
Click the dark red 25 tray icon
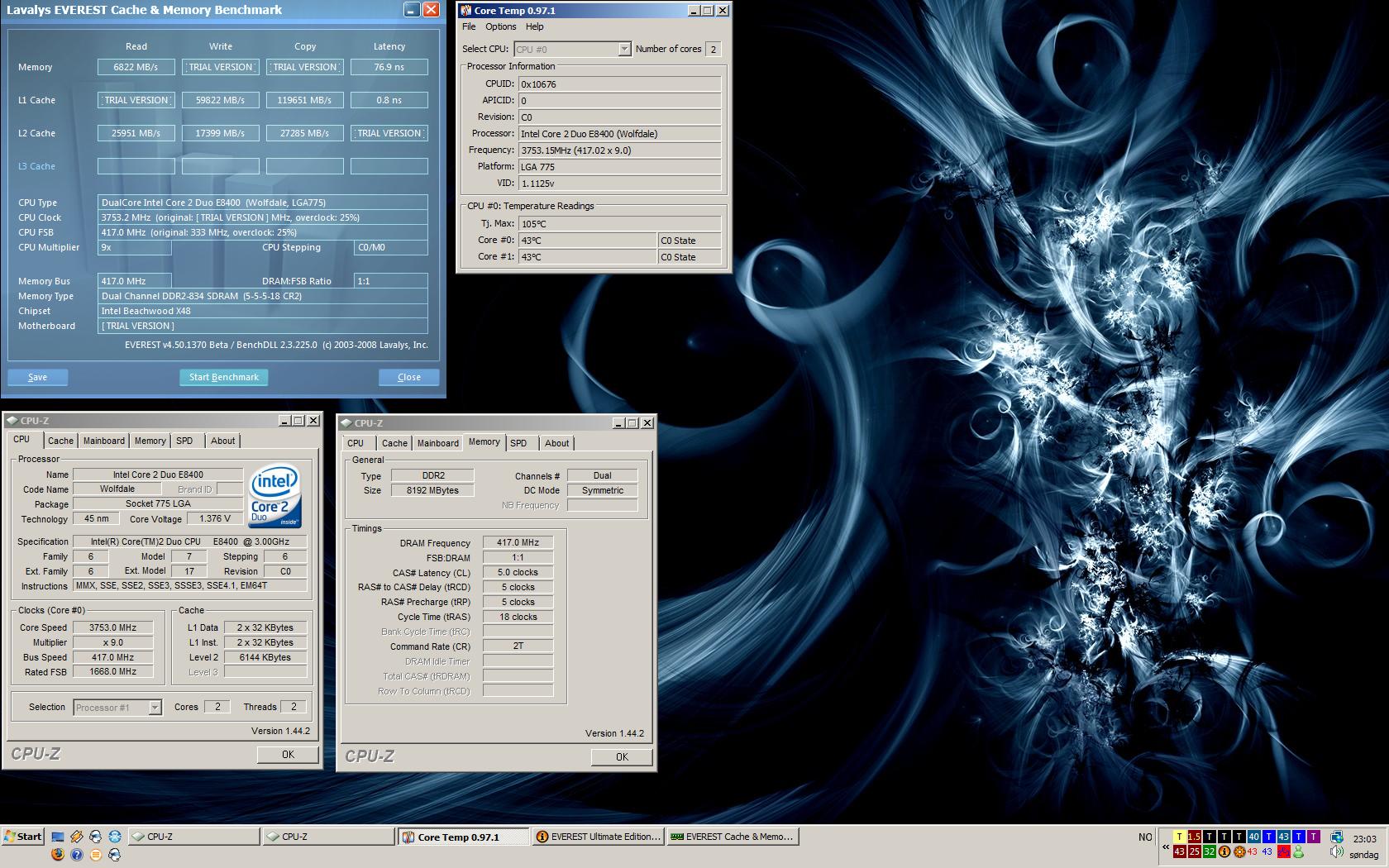1195,851
